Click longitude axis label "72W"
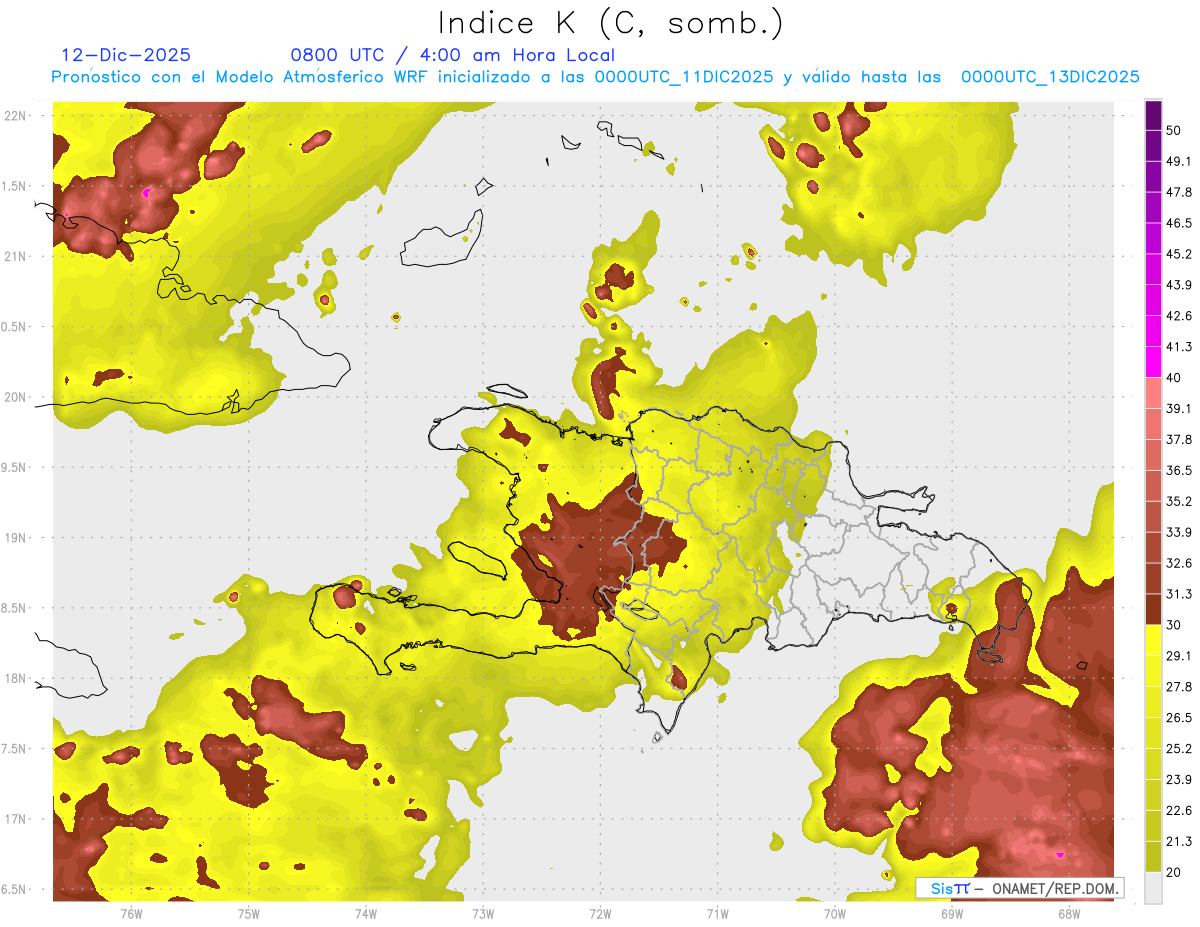 [x=600, y=913]
